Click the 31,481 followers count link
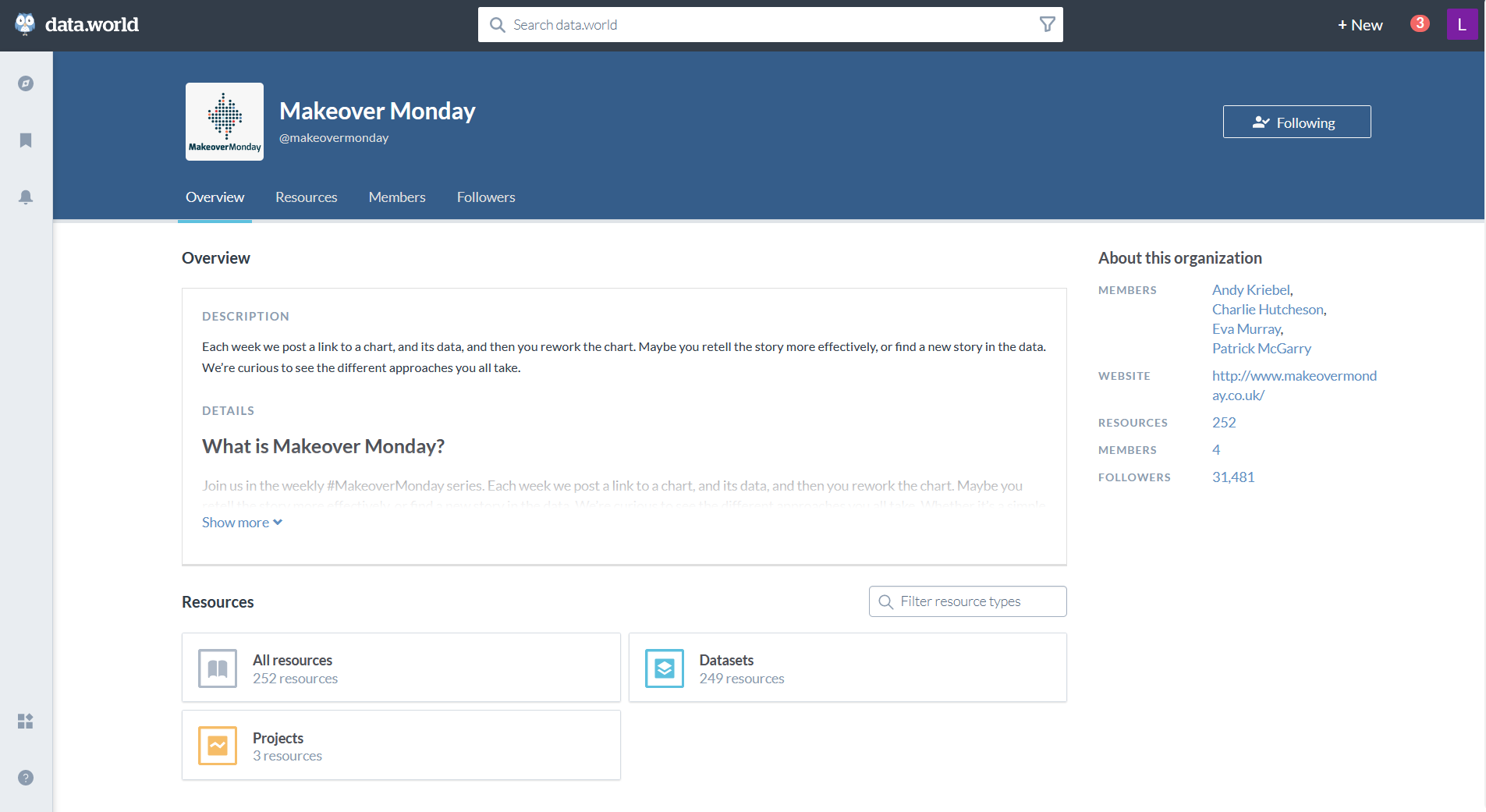Viewport: 1486px width, 812px height. tap(1233, 477)
